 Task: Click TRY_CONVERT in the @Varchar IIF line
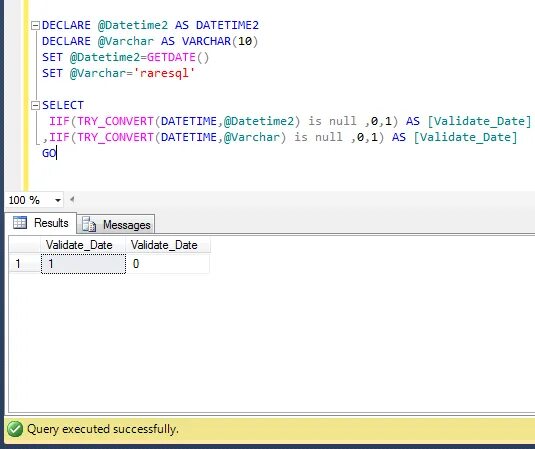click(115, 137)
